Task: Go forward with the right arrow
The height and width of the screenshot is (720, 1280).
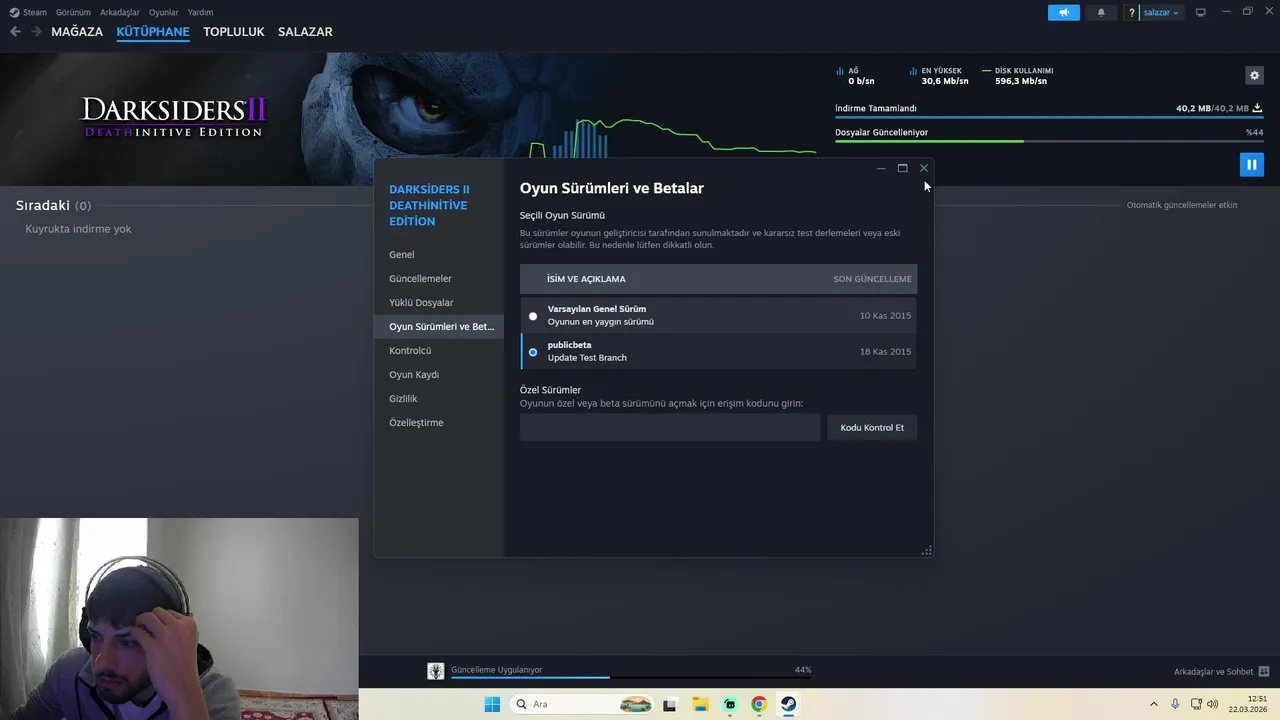Action: pyautogui.click(x=37, y=31)
